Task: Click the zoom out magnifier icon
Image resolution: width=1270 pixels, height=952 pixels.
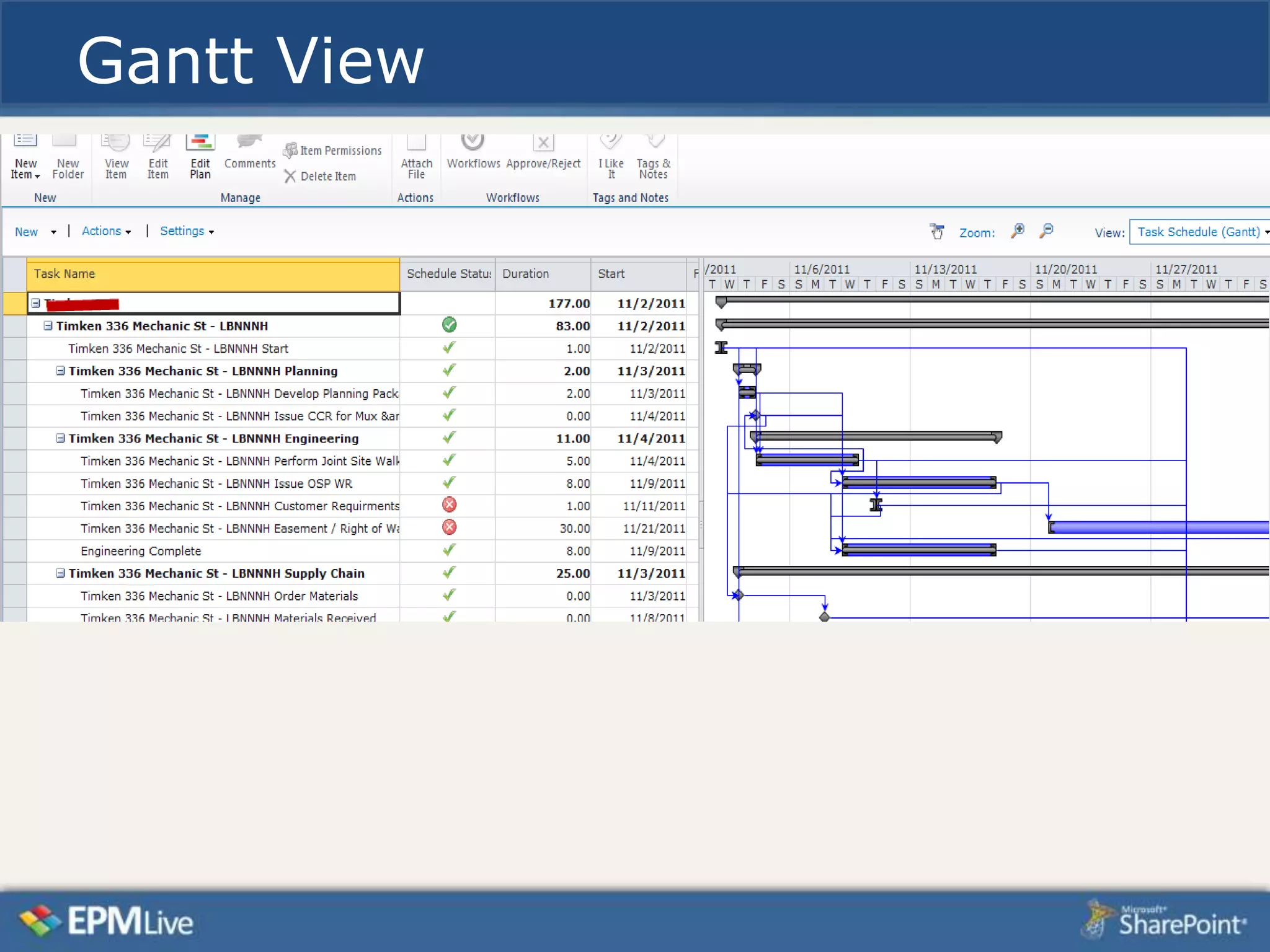Action: click(1046, 231)
